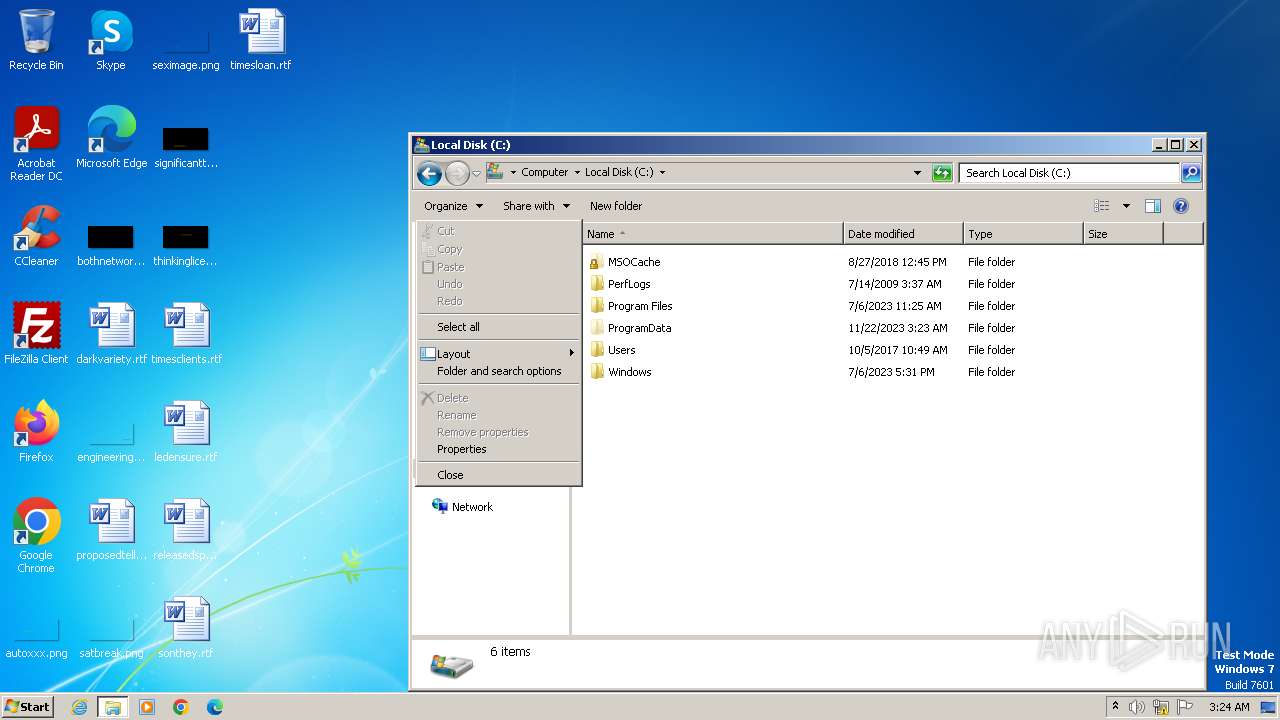Sort by the Date modified column header

[x=903, y=234]
